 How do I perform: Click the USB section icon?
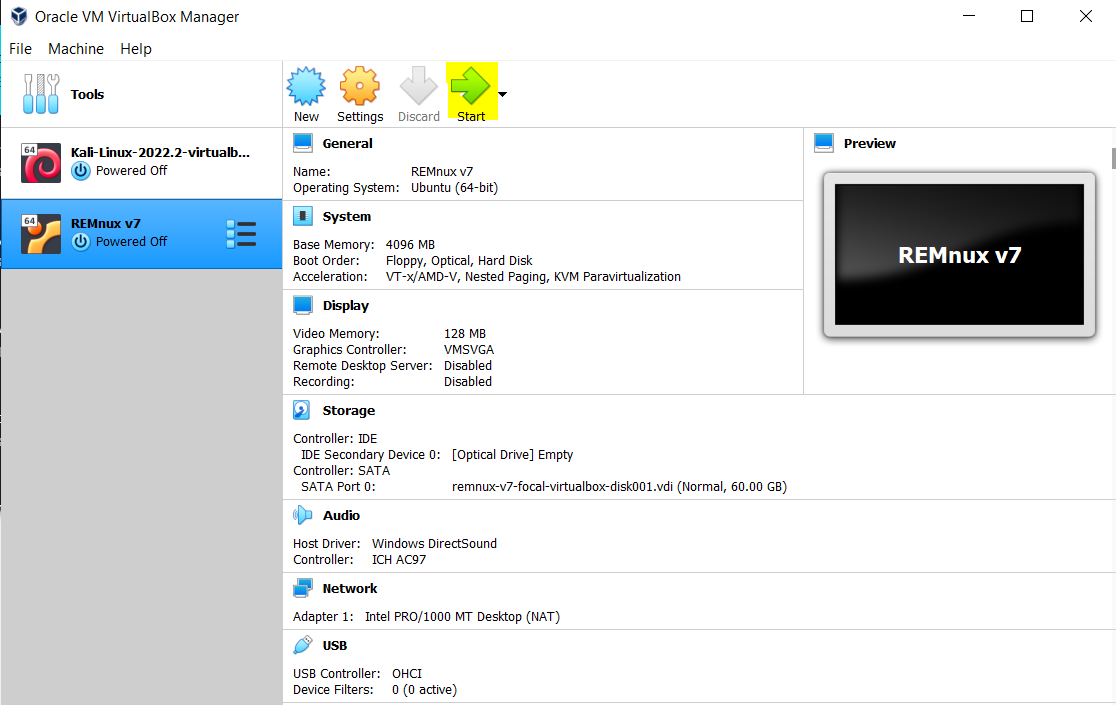[x=302, y=645]
